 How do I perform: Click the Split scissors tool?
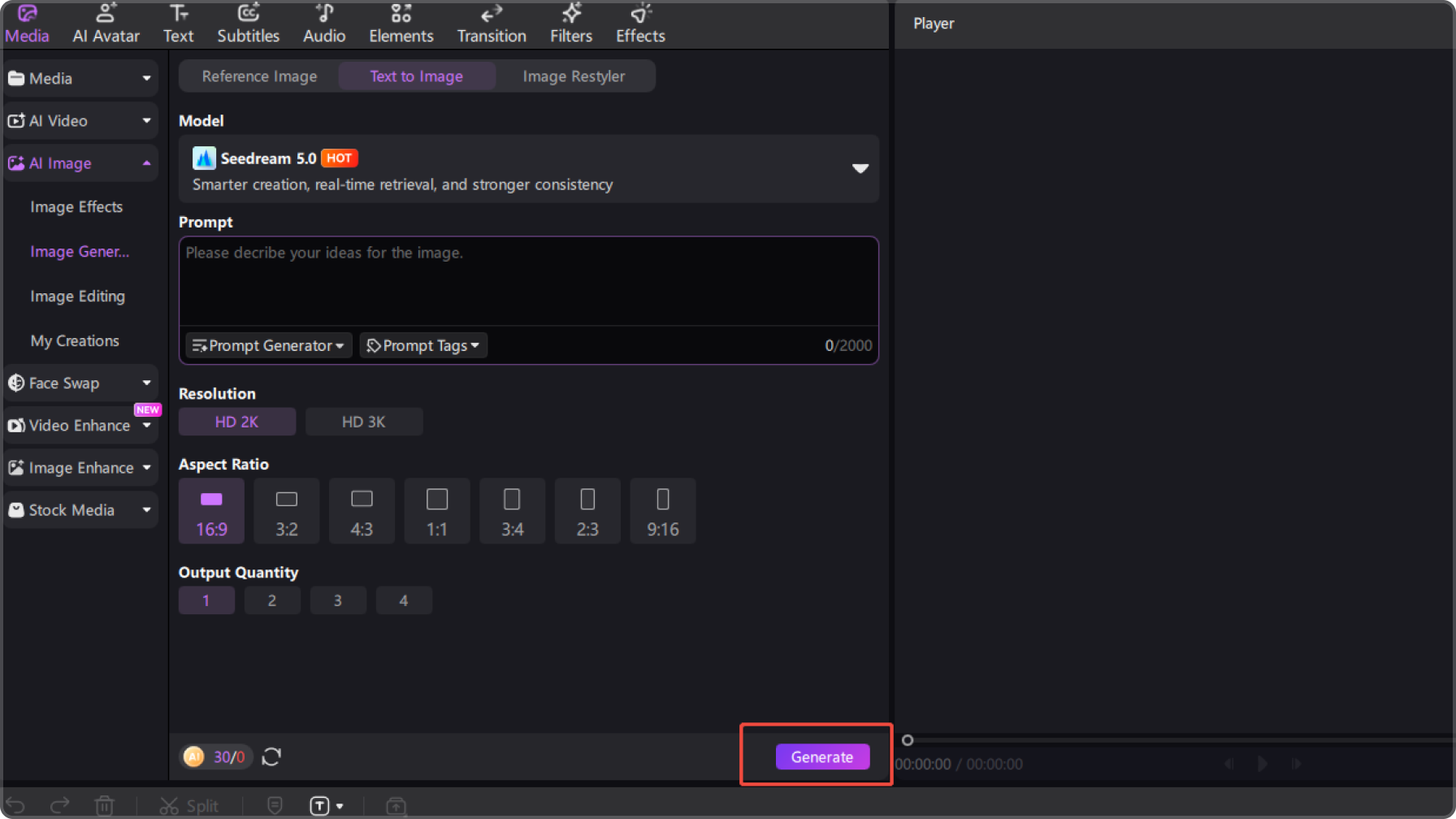188,805
